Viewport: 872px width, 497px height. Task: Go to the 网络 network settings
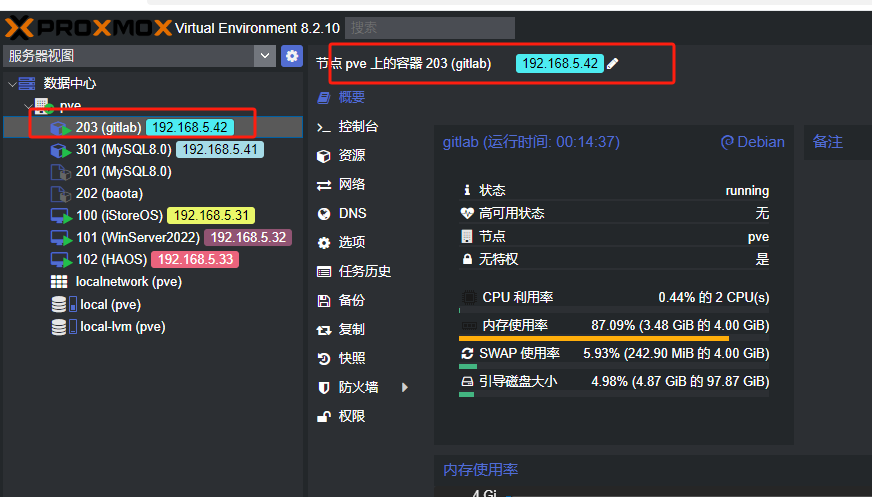351,184
